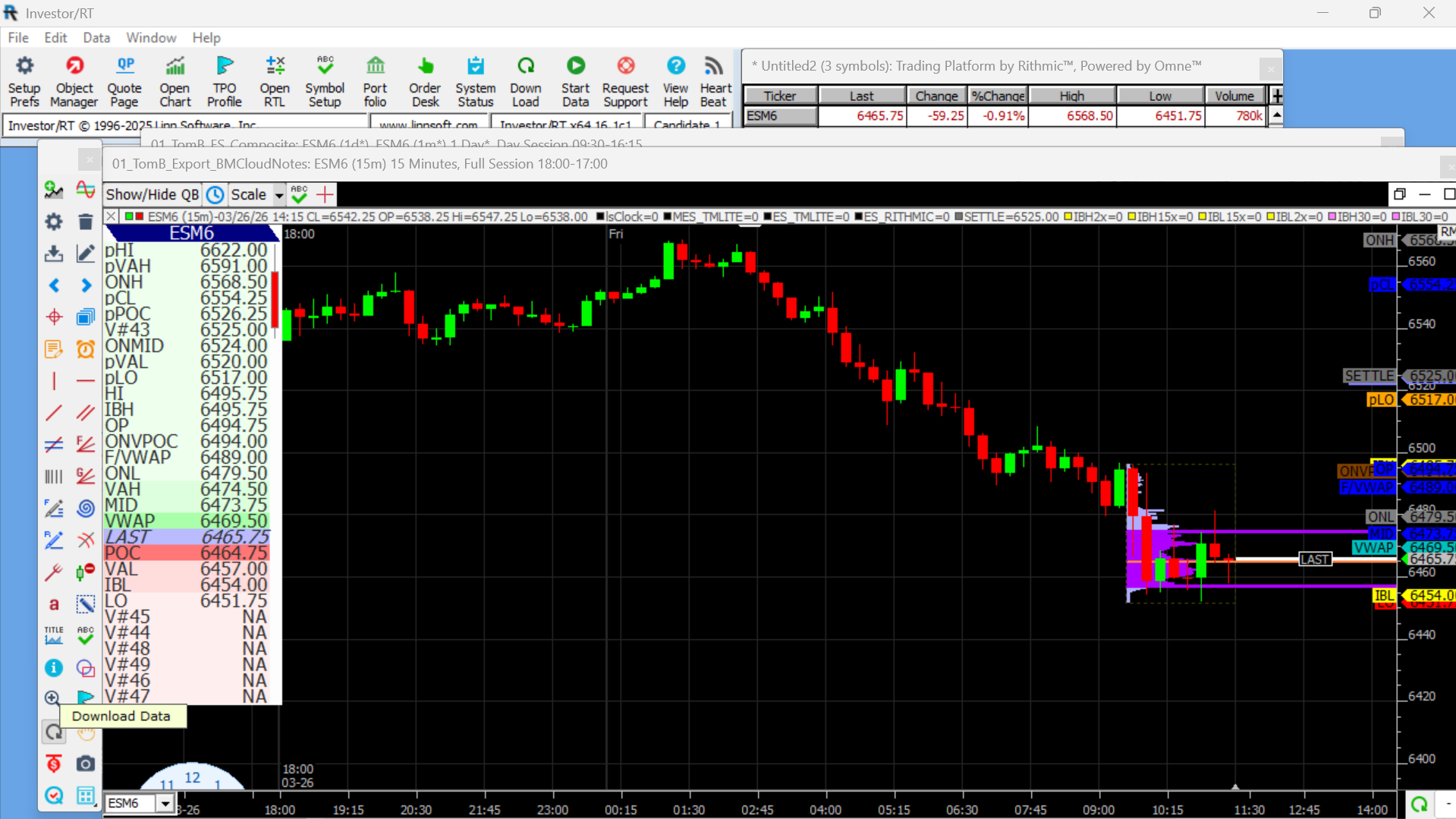Click the Start Data play button
The height and width of the screenshot is (819, 1456).
point(575,80)
